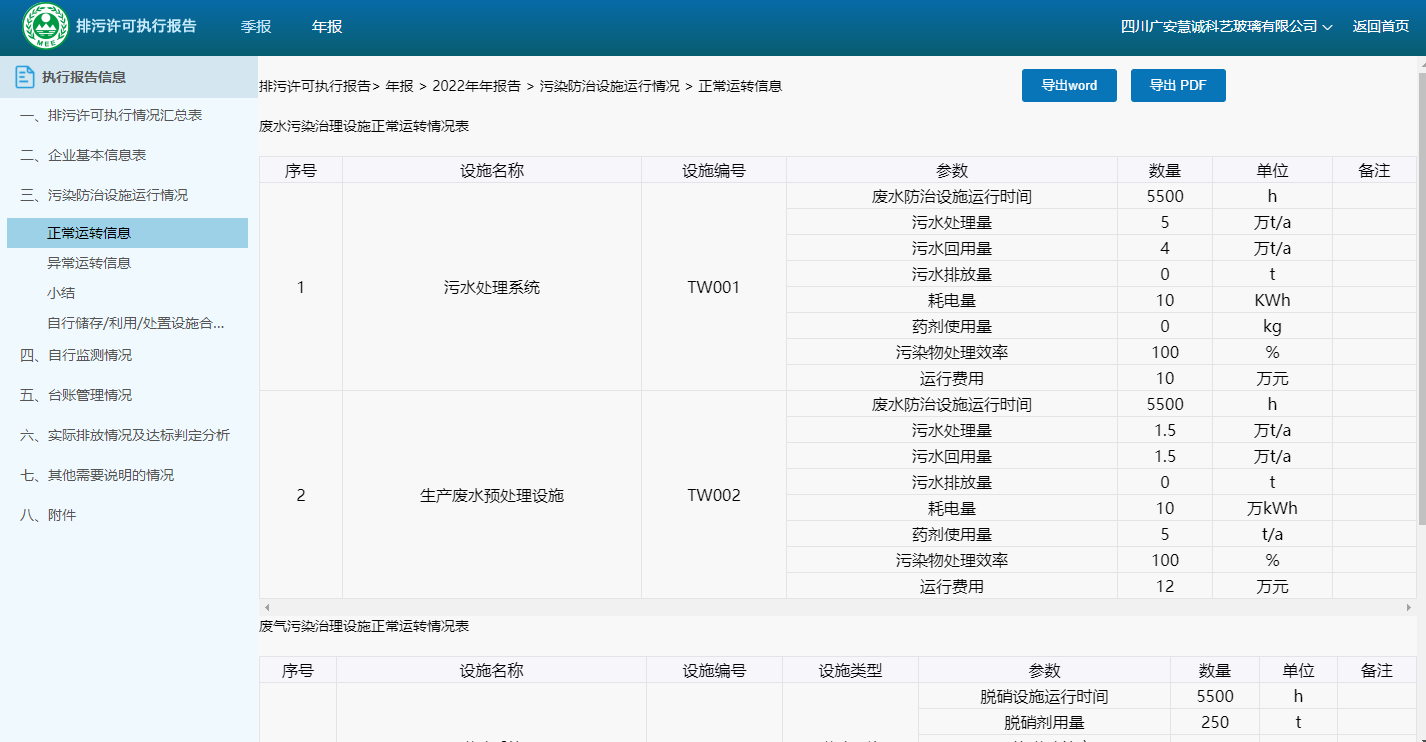Click the horizontal scrollbar right arrow under wastewater table
1426x742 pixels.
pos(1409,607)
